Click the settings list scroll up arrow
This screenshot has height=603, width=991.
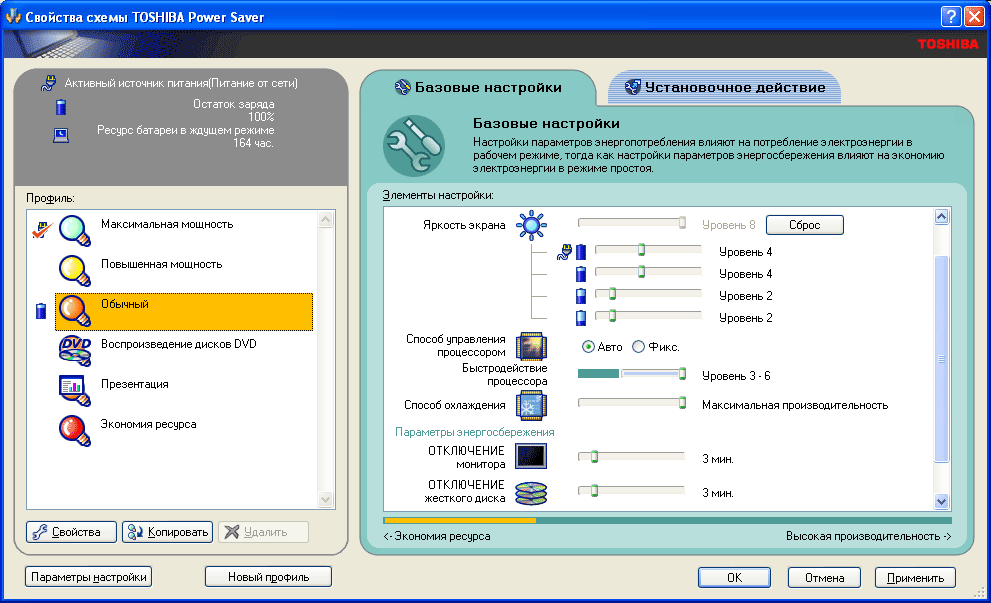[942, 217]
